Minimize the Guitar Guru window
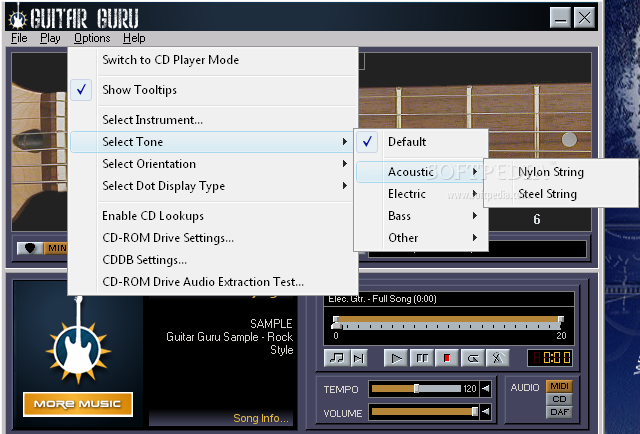The width and height of the screenshot is (640, 434). [x=560, y=18]
